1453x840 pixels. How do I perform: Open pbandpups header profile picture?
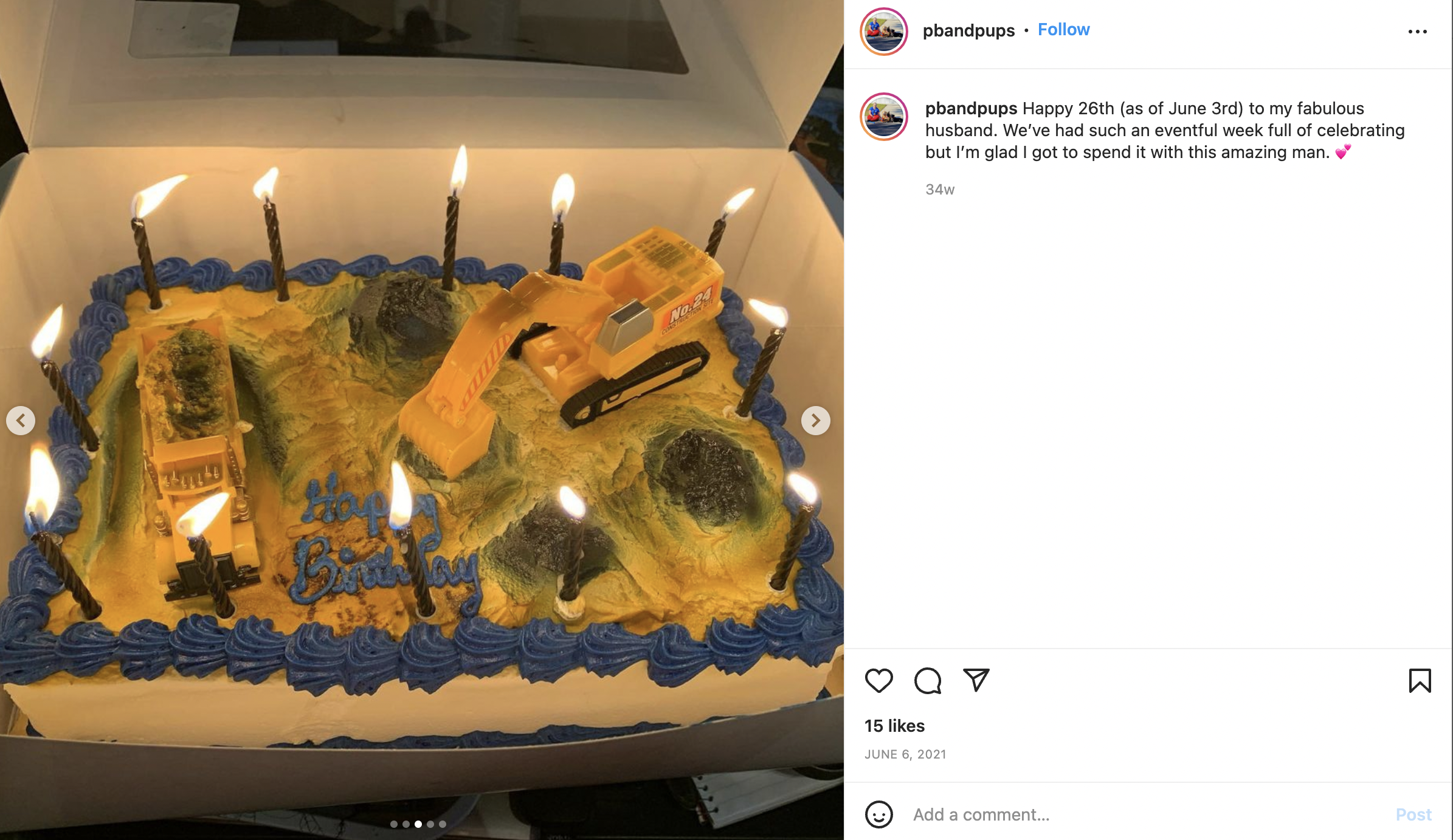click(x=884, y=32)
